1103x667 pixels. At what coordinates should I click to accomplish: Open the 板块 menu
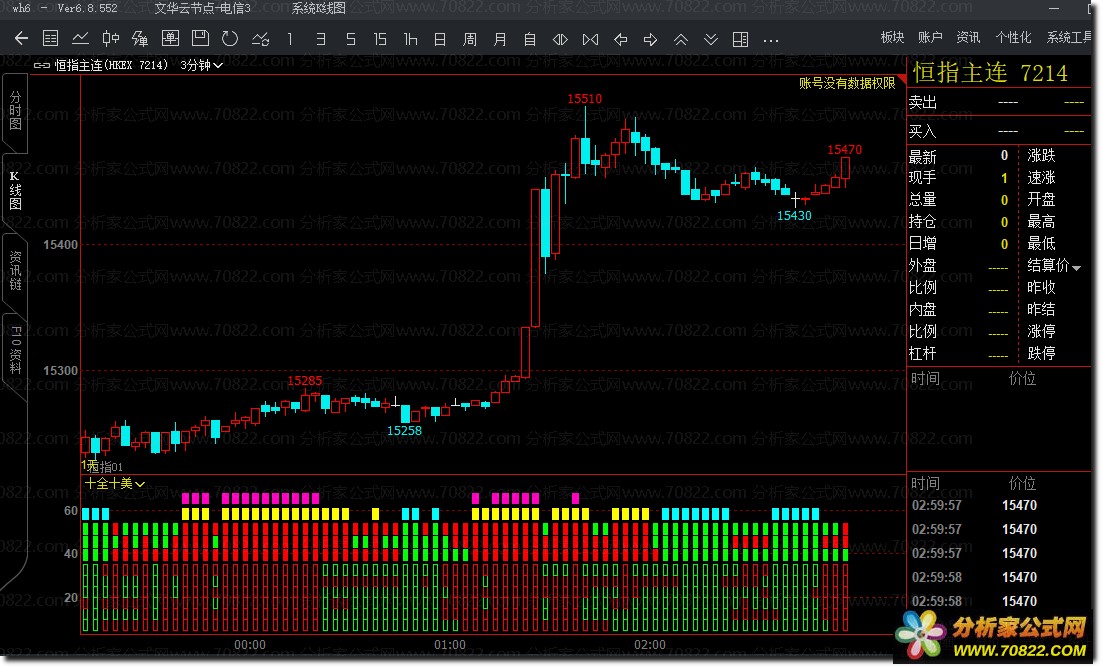click(x=892, y=37)
